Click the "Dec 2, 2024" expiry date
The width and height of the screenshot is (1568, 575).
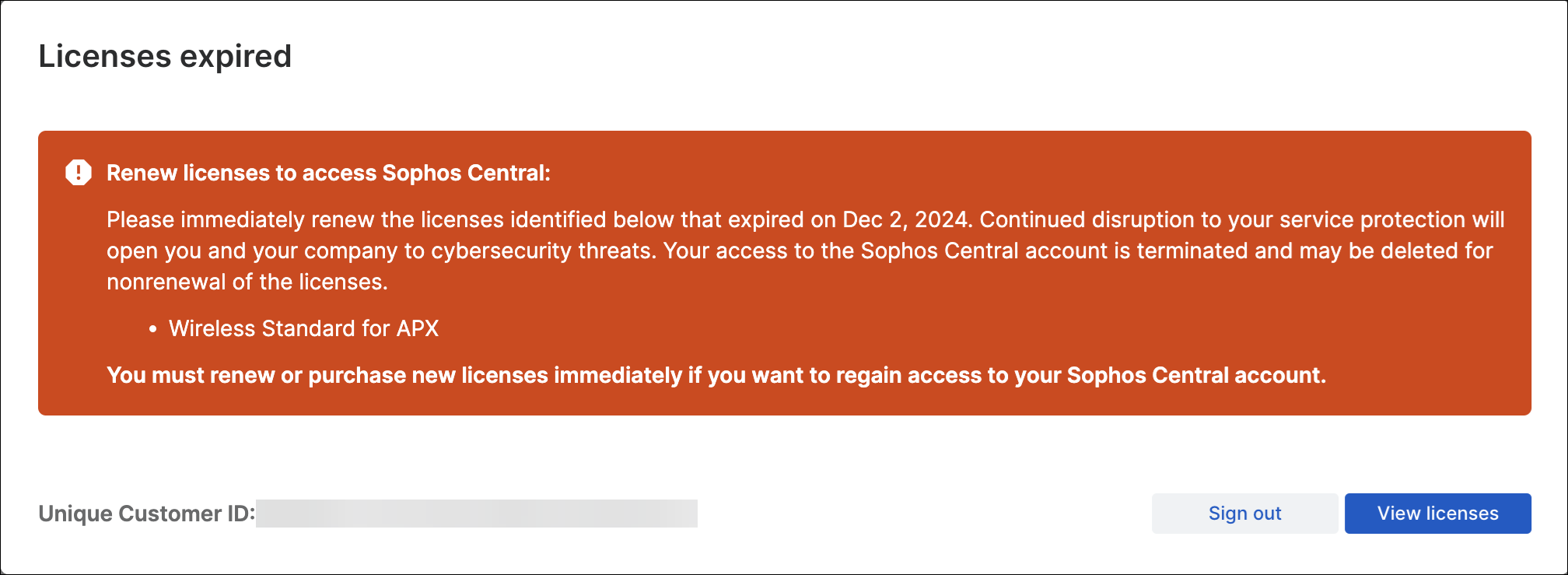point(906,219)
